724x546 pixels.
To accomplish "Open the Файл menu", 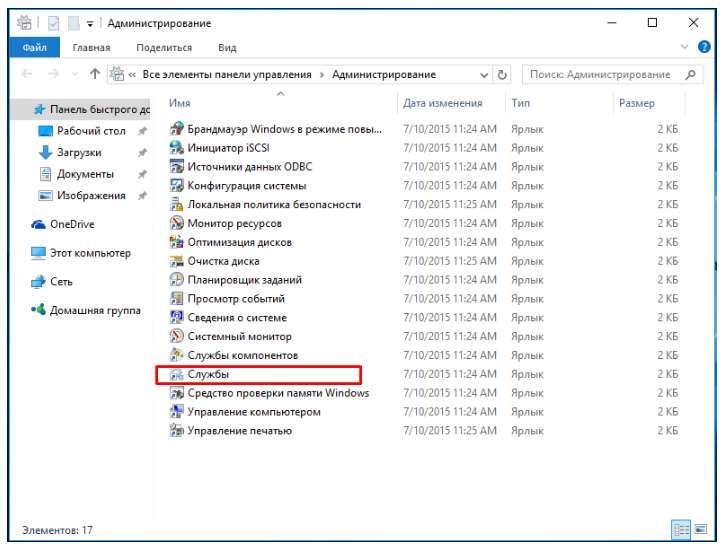I will click(35, 48).
